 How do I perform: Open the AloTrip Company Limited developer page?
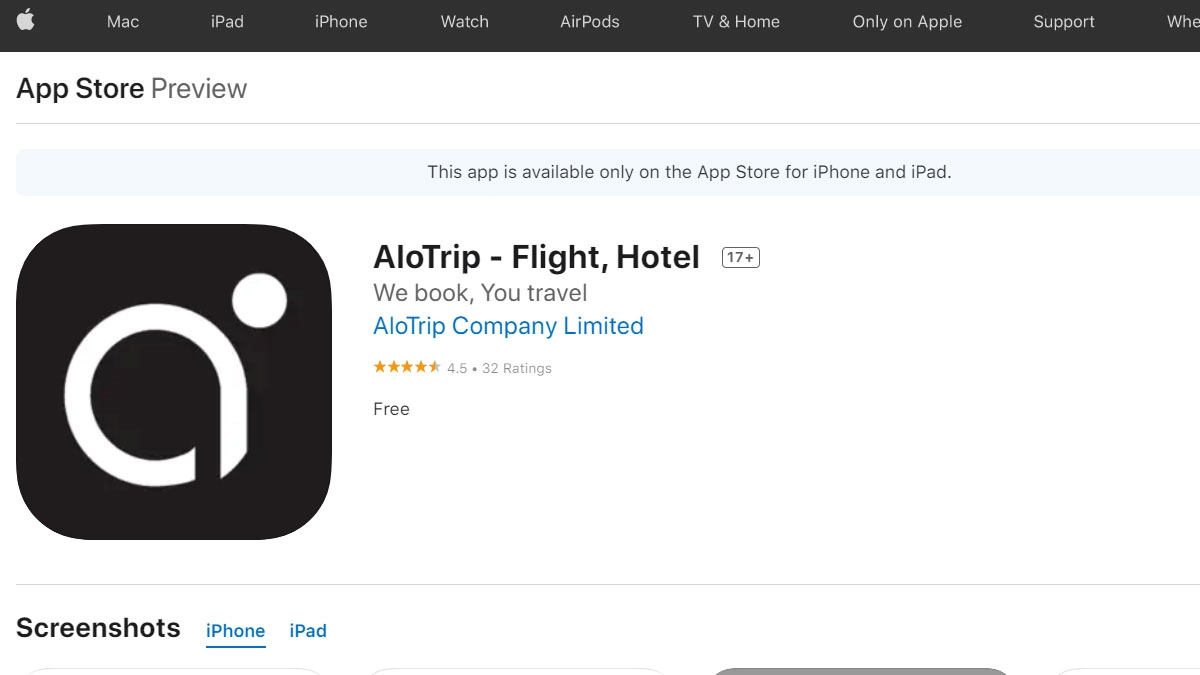[508, 326]
